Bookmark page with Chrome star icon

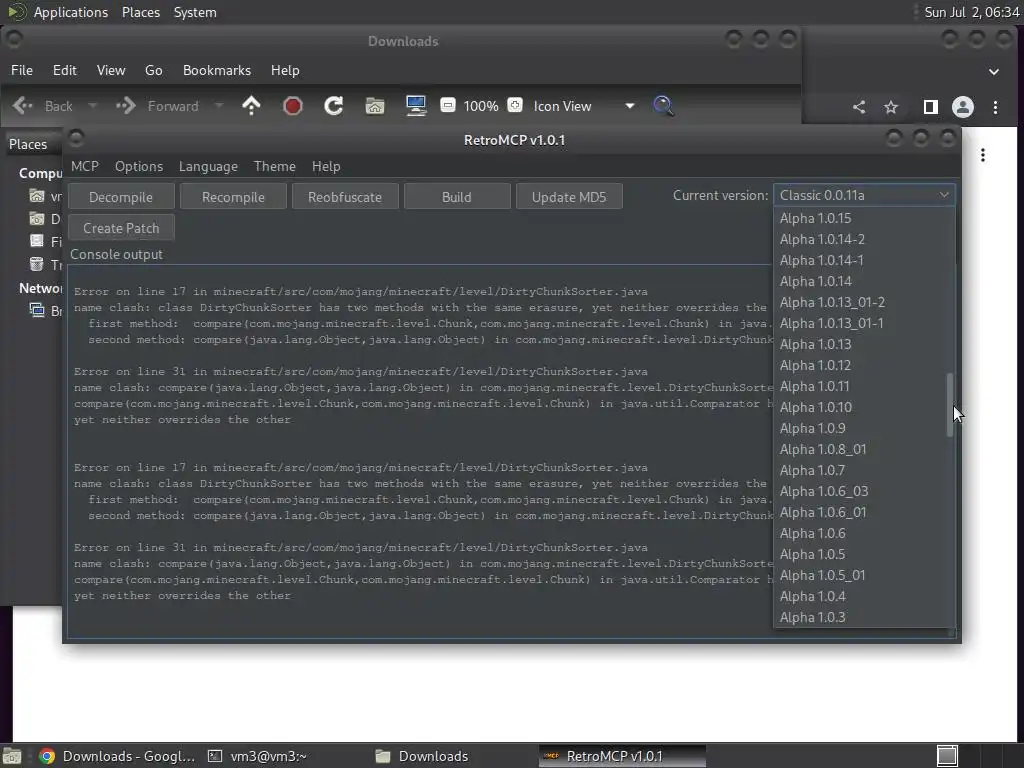[x=891, y=107]
